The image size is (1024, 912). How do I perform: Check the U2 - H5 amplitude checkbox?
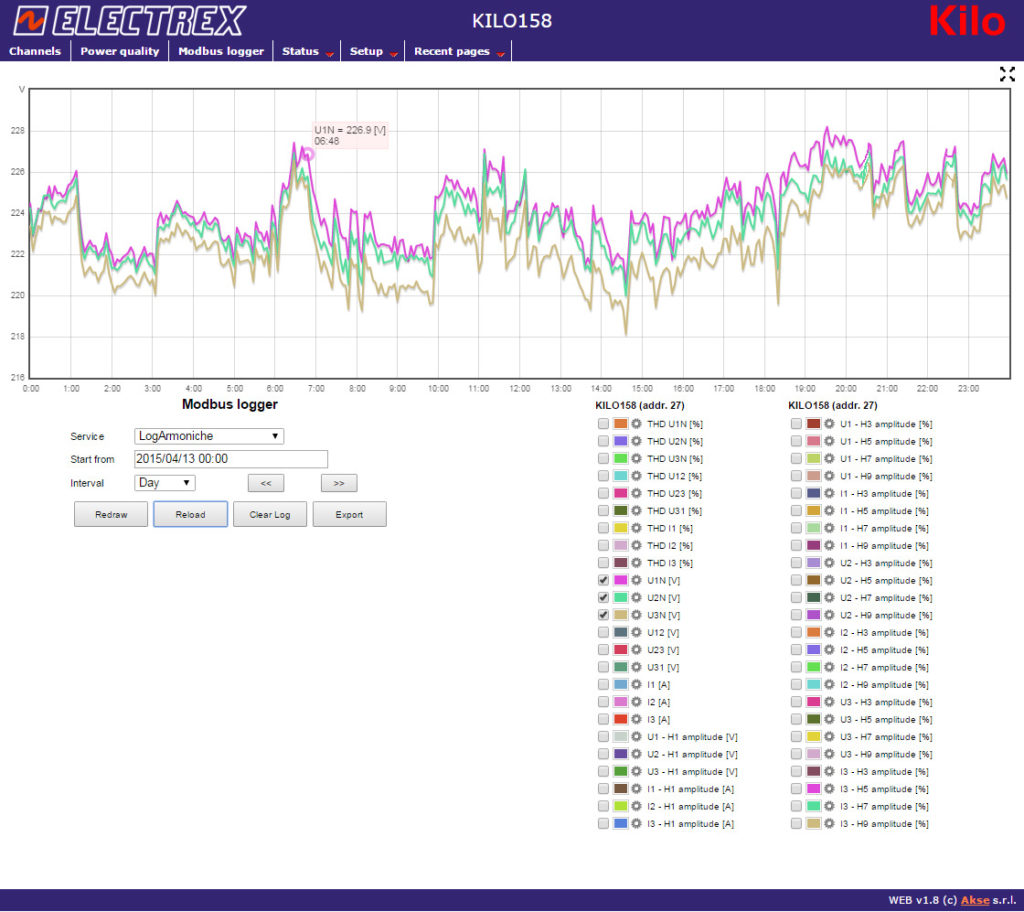(796, 580)
